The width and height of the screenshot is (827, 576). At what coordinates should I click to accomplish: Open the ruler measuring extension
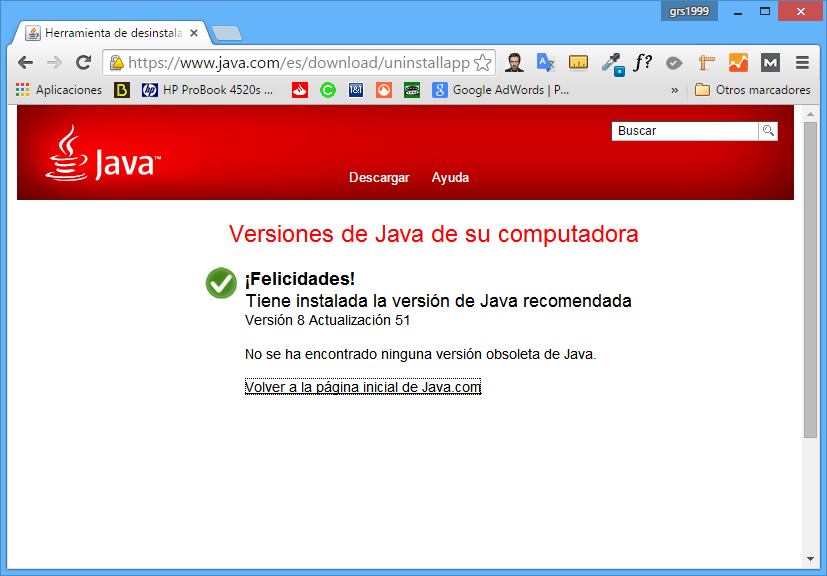pos(578,62)
